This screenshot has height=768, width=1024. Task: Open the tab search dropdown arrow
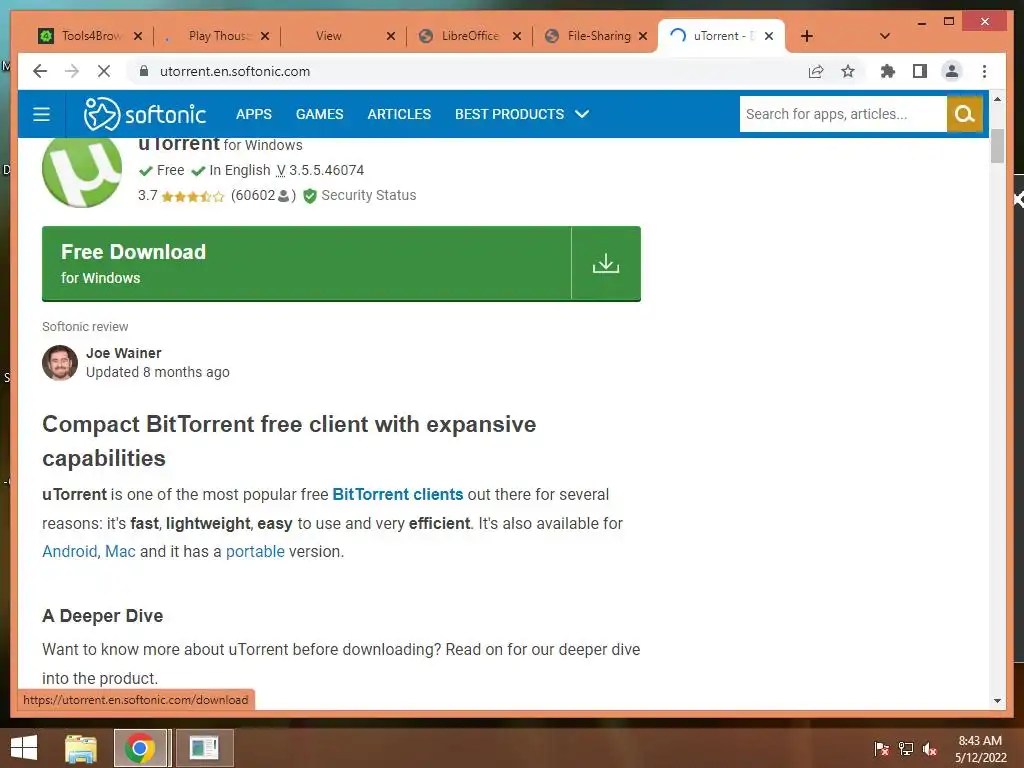coord(884,36)
